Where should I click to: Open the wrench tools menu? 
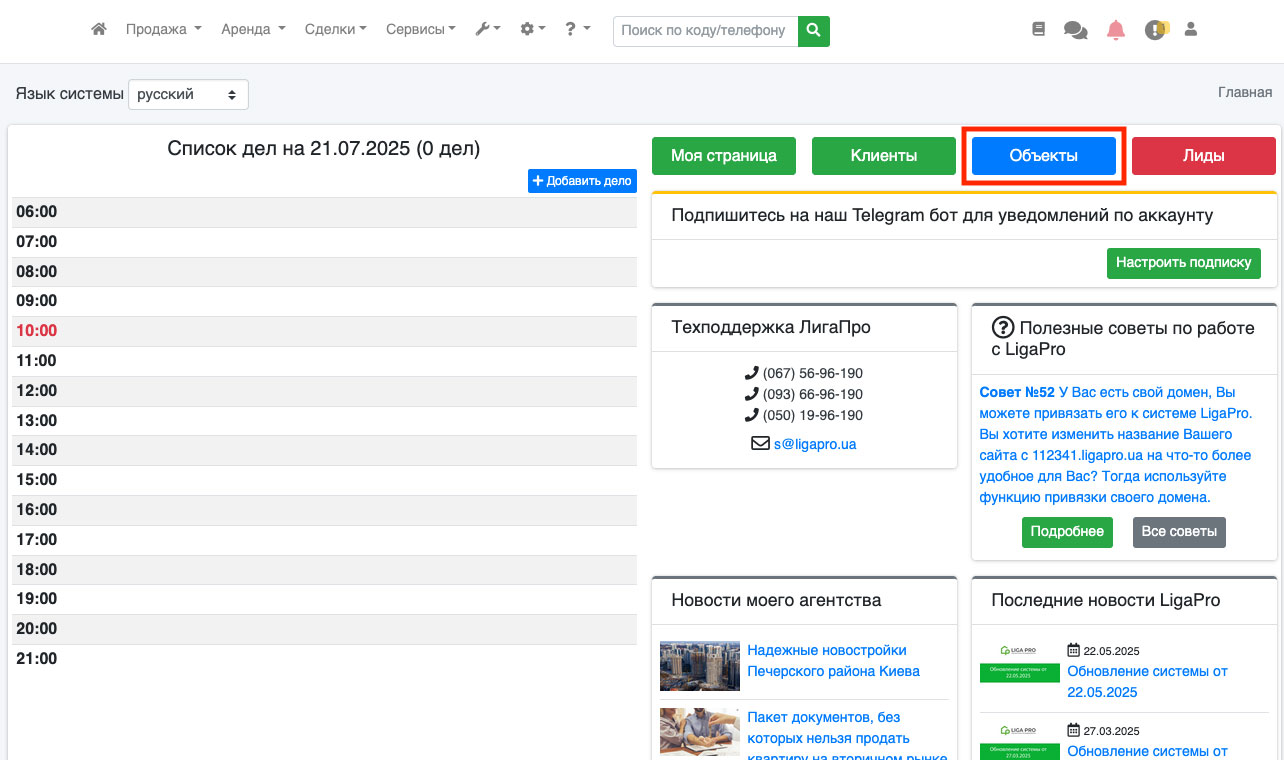[x=487, y=30]
